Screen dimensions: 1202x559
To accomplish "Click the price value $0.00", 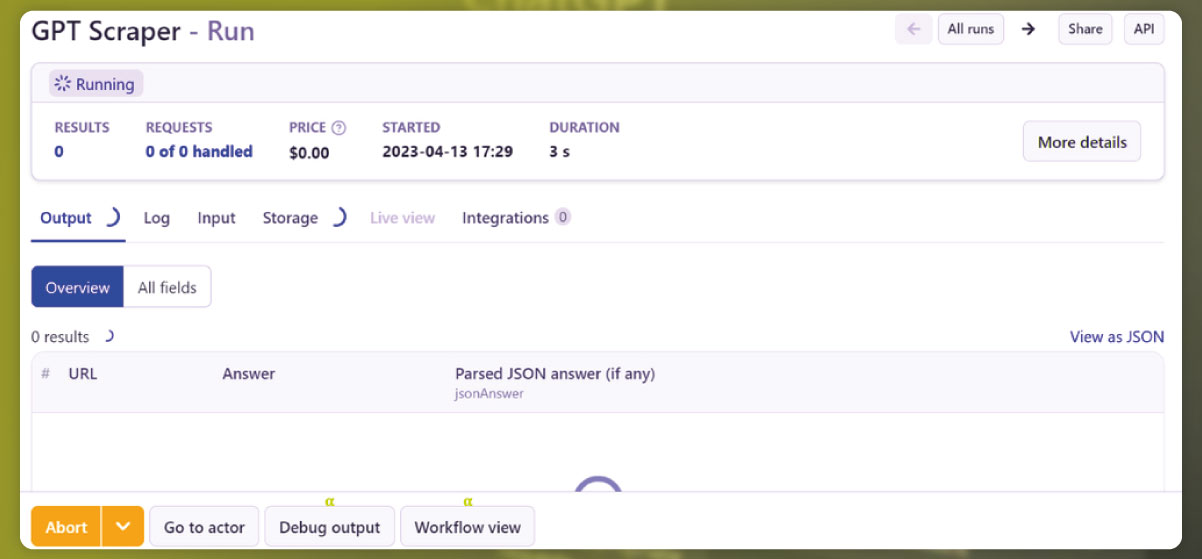I will pos(309,153).
